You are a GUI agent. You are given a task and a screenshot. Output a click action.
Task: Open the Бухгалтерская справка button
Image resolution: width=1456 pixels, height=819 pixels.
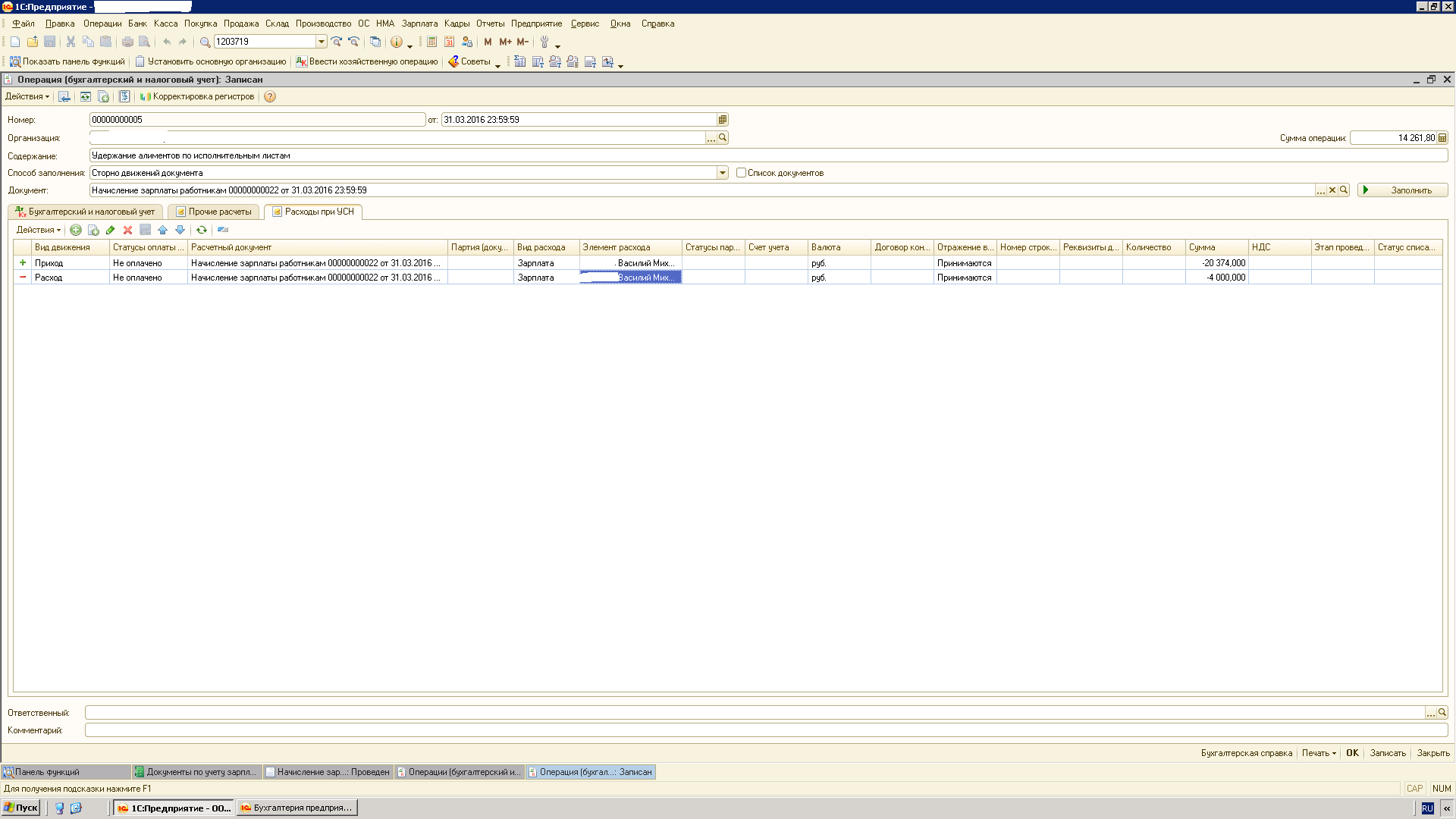pos(1247,753)
